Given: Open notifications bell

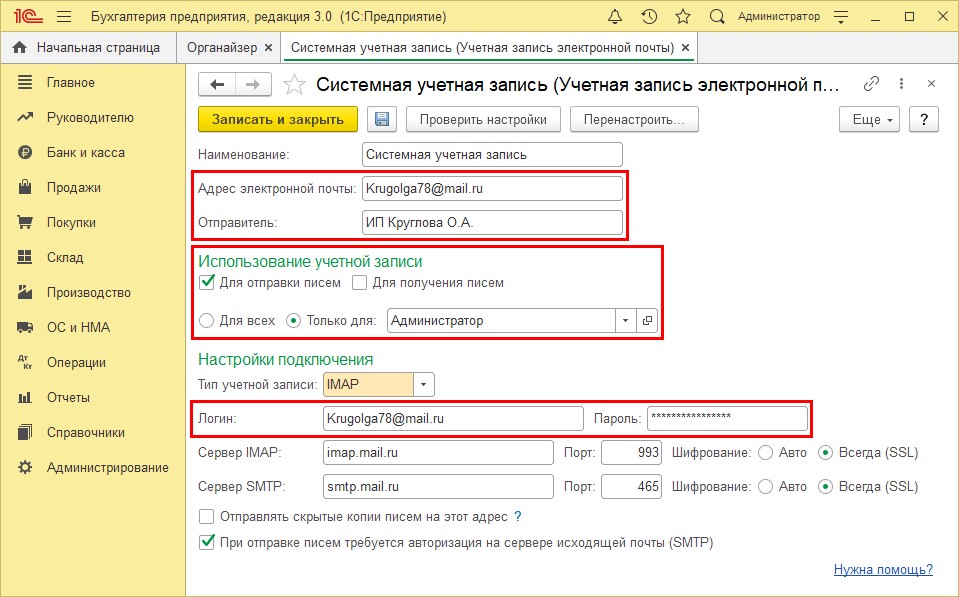Looking at the screenshot, I should click(615, 17).
